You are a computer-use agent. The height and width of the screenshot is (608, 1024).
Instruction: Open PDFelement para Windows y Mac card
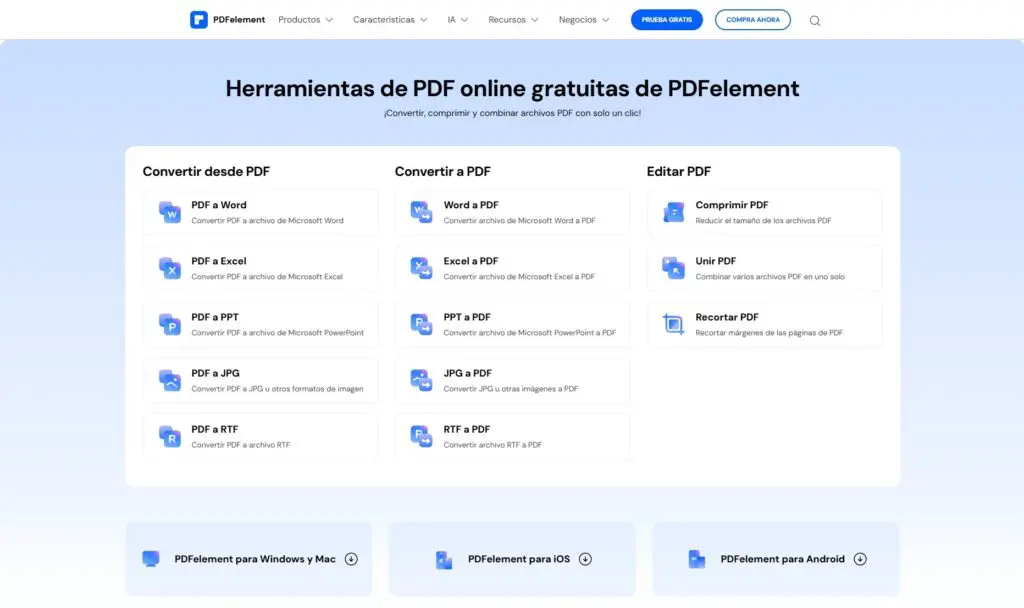pyautogui.click(x=248, y=559)
